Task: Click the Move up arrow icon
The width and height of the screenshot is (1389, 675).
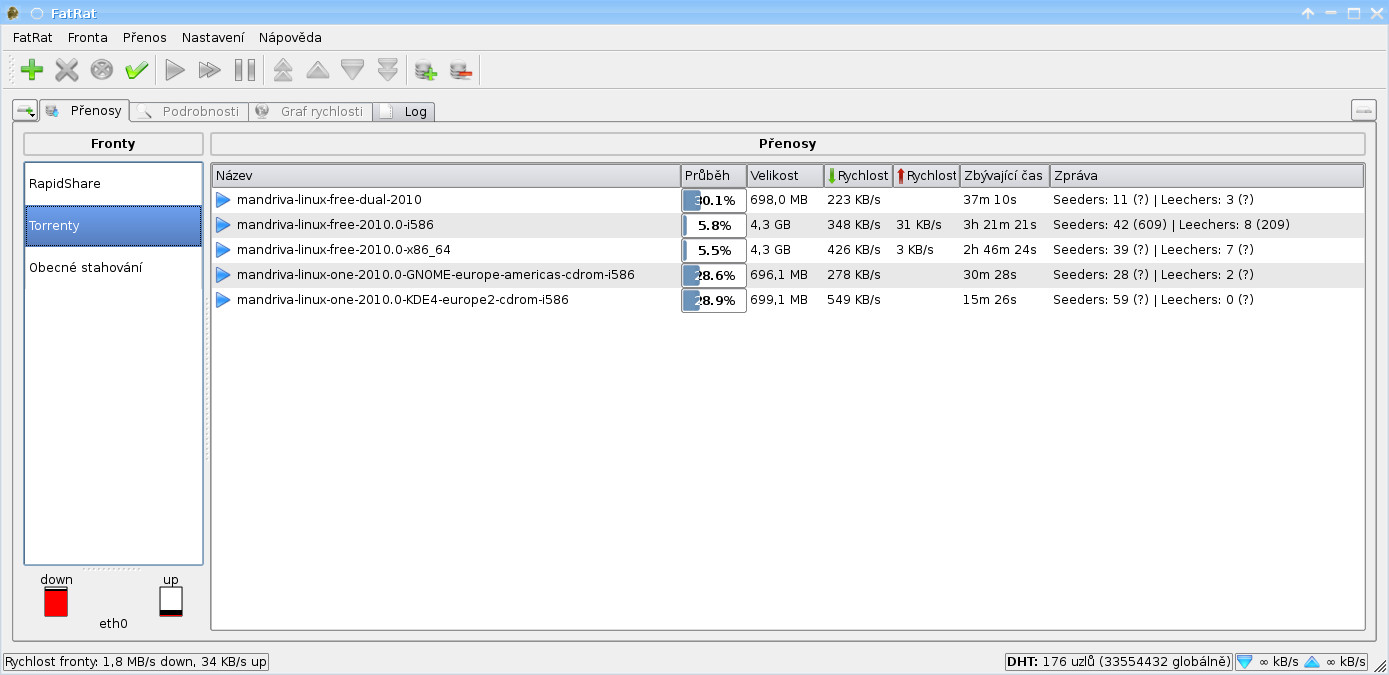Action: pyautogui.click(x=317, y=70)
